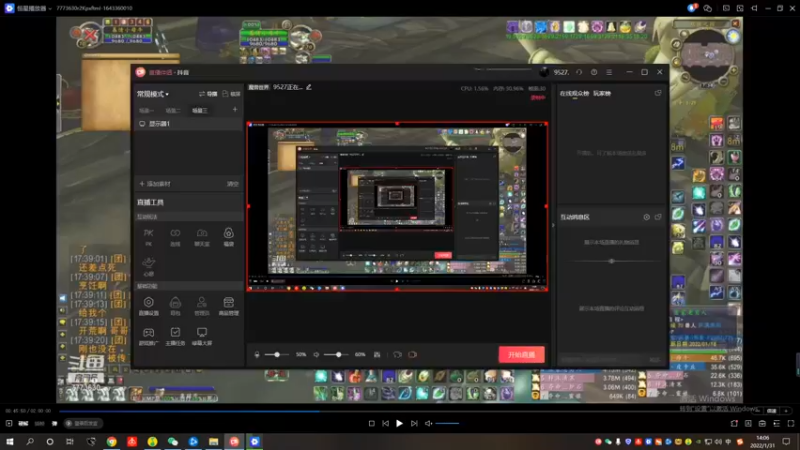This screenshot has width=800, height=450.
Task: Switch to the 玩家榜 player ranking tab
Action: (602, 93)
